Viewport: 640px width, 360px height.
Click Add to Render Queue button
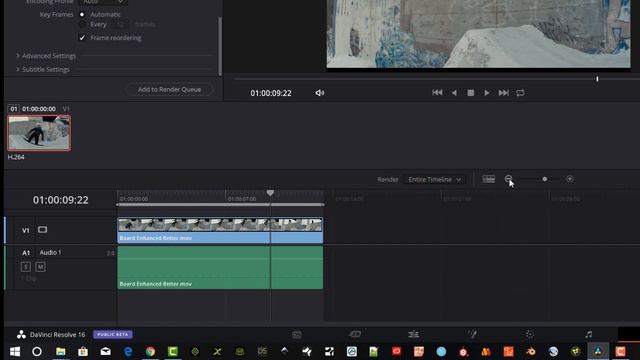click(169, 89)
